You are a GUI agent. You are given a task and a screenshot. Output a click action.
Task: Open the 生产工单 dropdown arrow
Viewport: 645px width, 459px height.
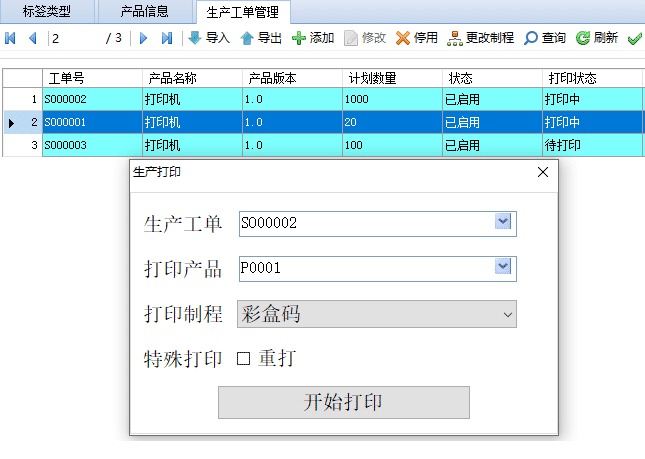coord(503,221)
